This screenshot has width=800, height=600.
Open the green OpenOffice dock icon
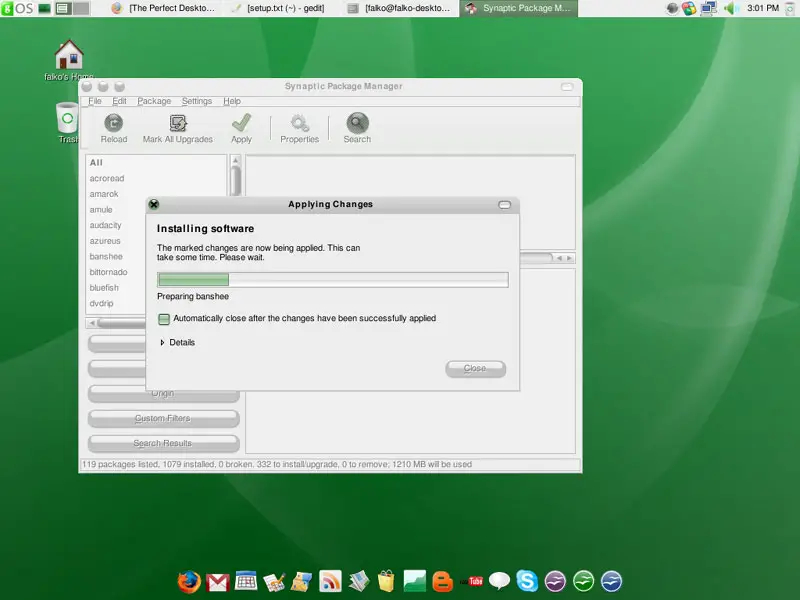click(x=583, y=581)
